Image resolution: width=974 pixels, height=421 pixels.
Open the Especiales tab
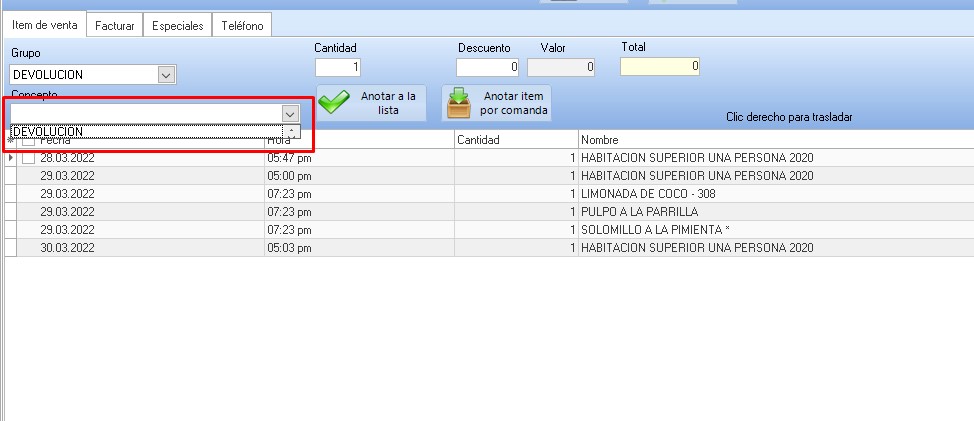point(177,26)
